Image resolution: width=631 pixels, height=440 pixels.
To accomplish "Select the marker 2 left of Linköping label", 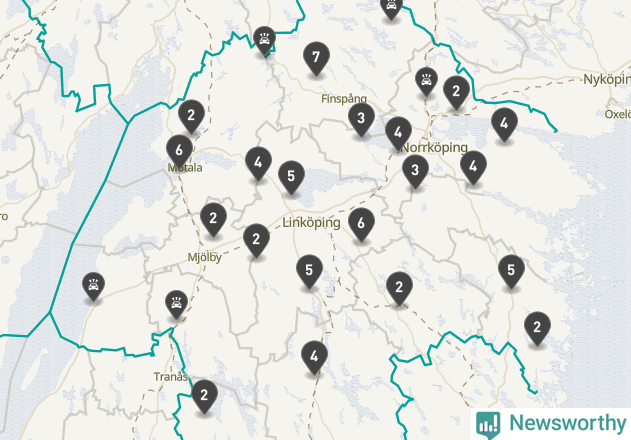I will [256, 240].
